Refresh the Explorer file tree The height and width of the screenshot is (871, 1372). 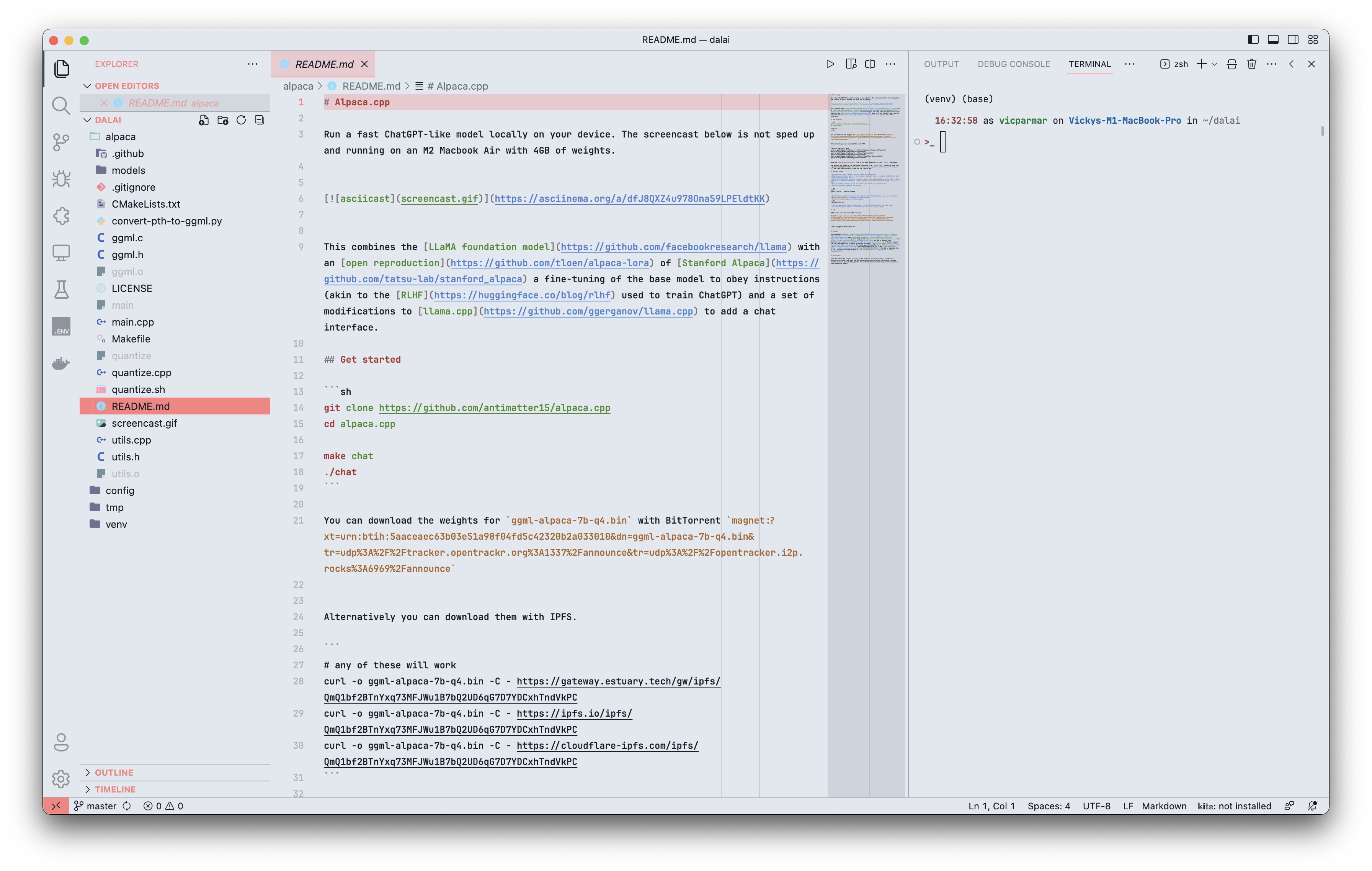(x=241, y=120)
